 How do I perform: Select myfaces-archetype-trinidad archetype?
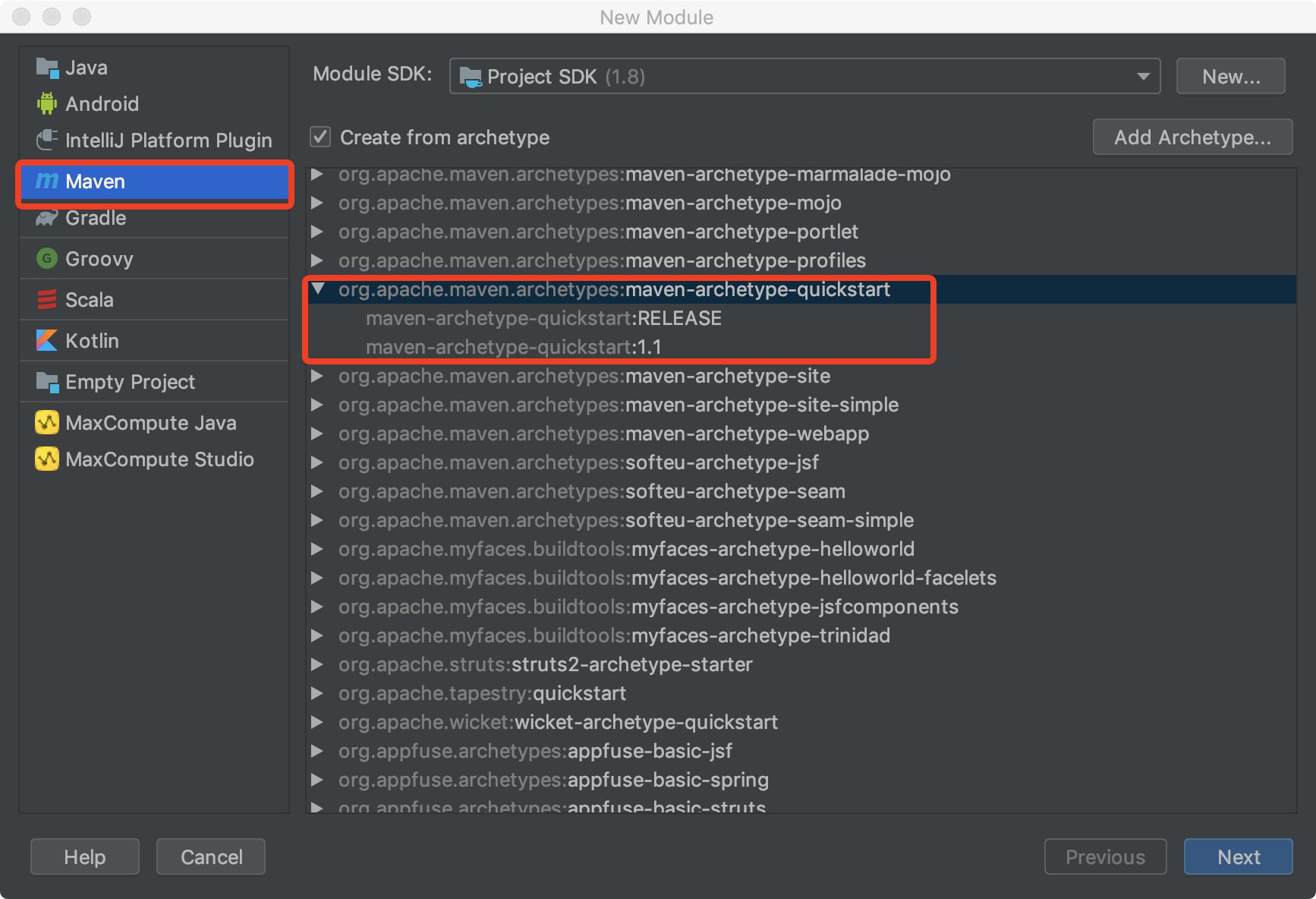point(614,636)
